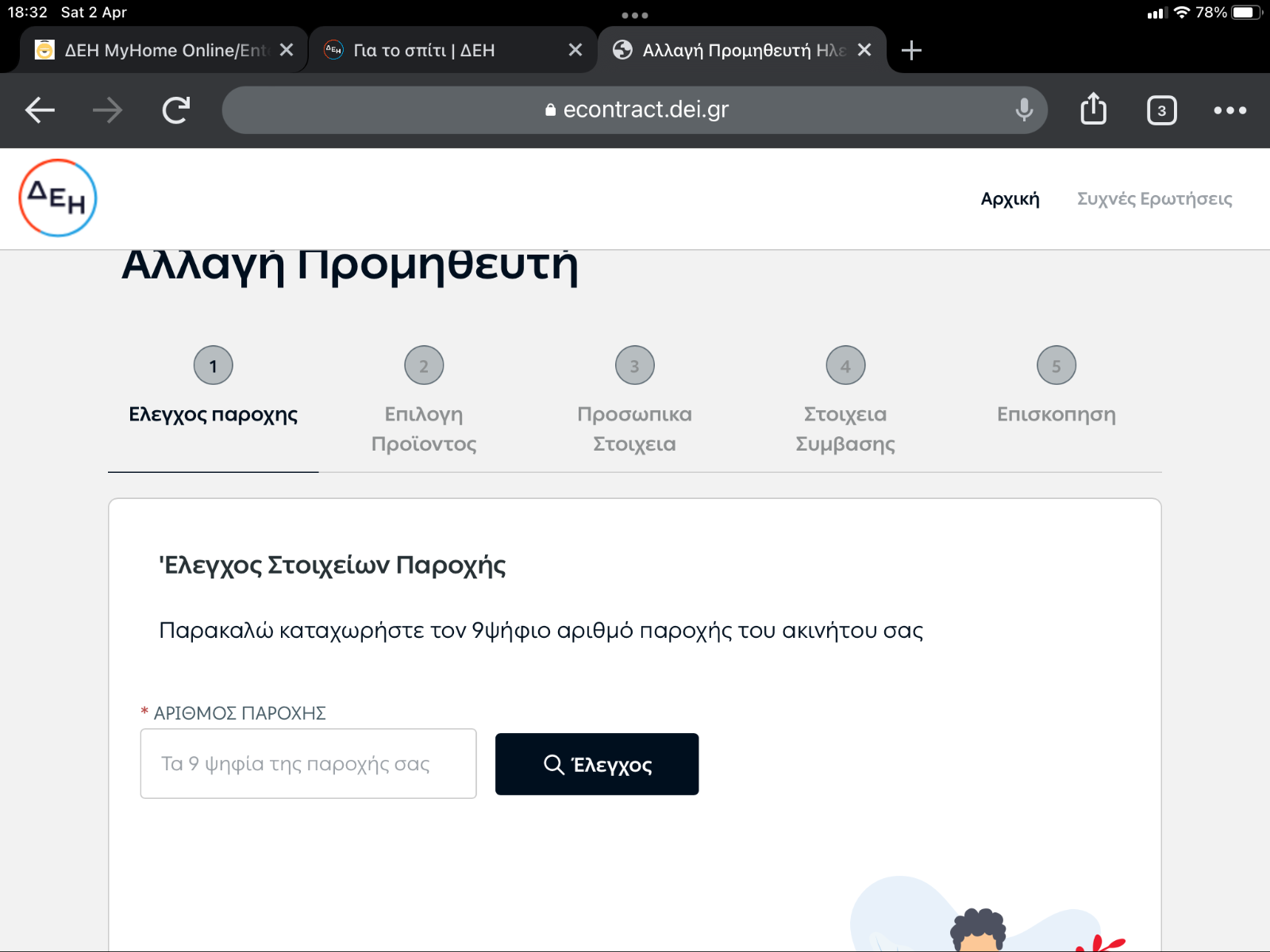This screenshot has height=952, width=1270.
Task: Open the browser three-dot menu
Action: (x=1230, y=110)
